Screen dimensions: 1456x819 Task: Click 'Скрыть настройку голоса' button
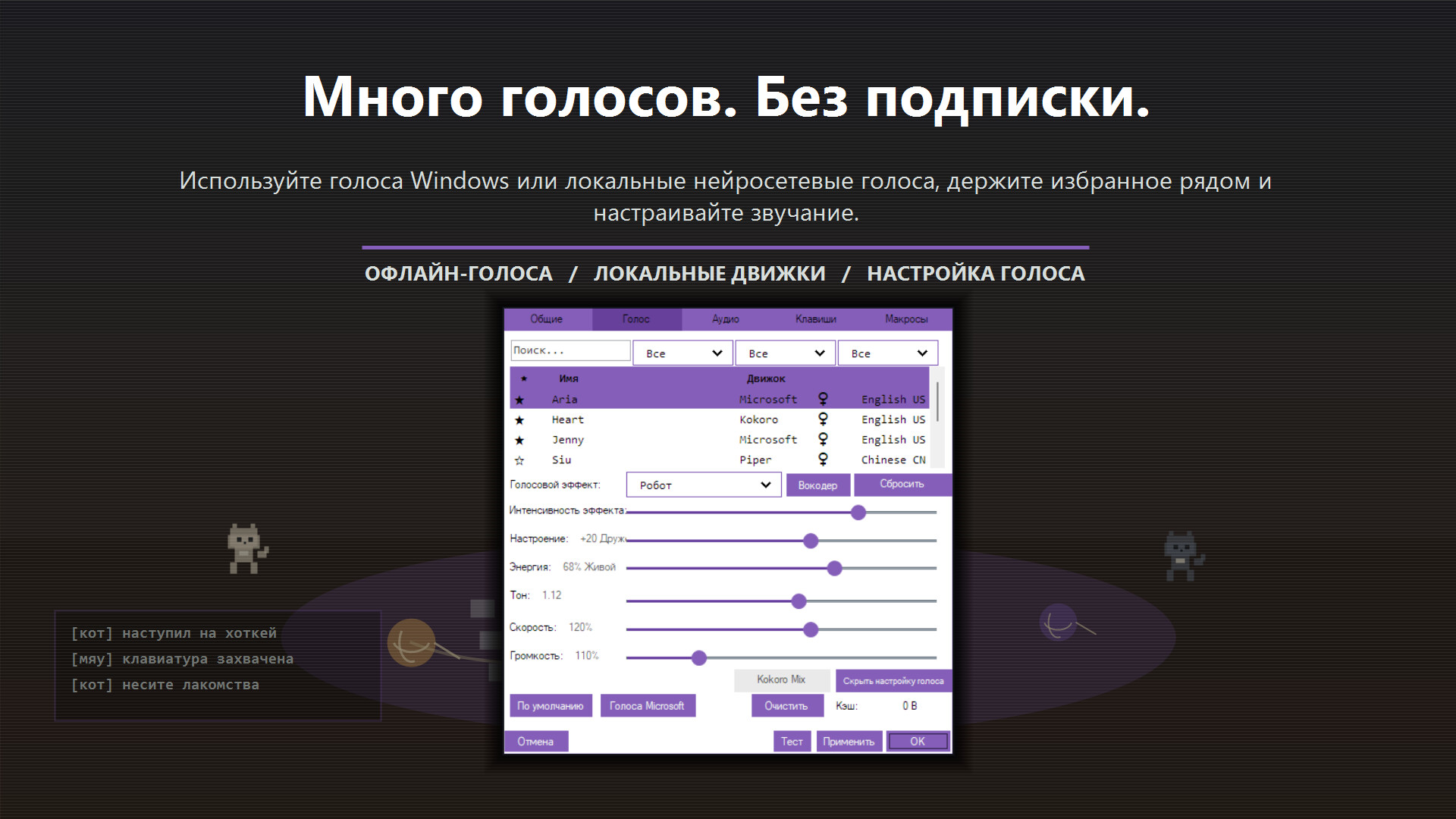tap(893, 681)
